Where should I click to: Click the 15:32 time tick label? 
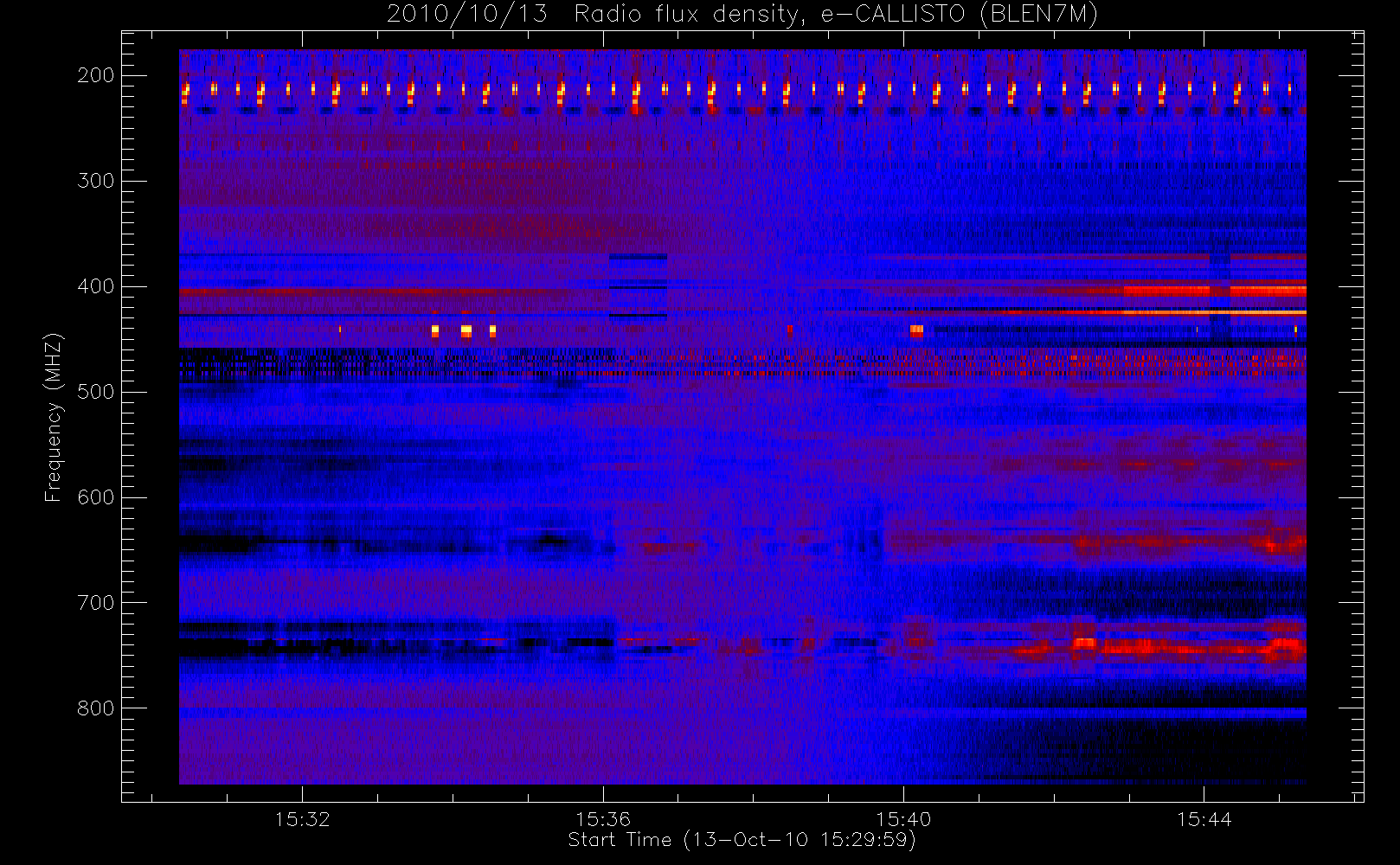[x=303, y=818]
